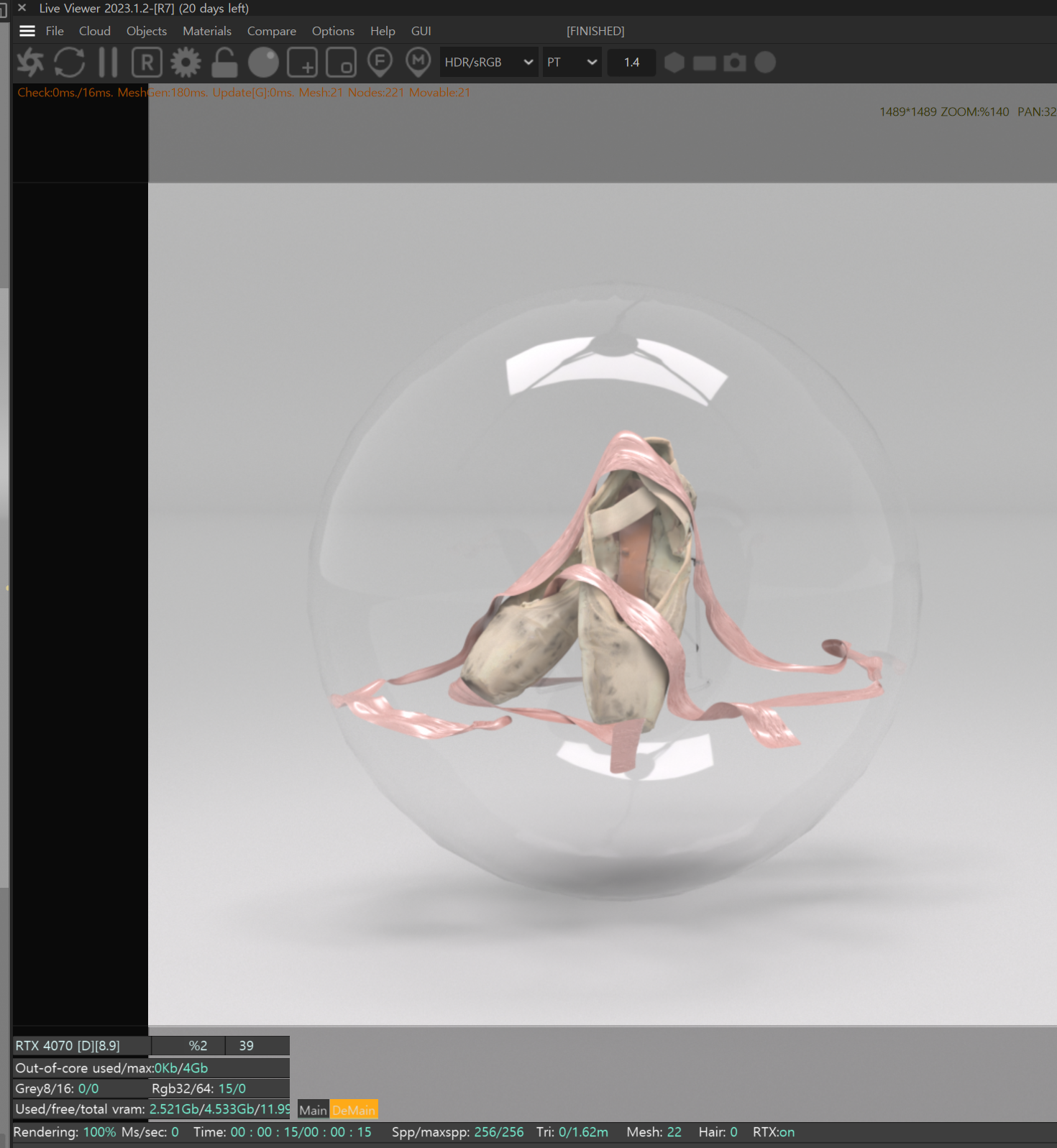Click the rendered ballet shoes viewport image

(x=603, y=604)
